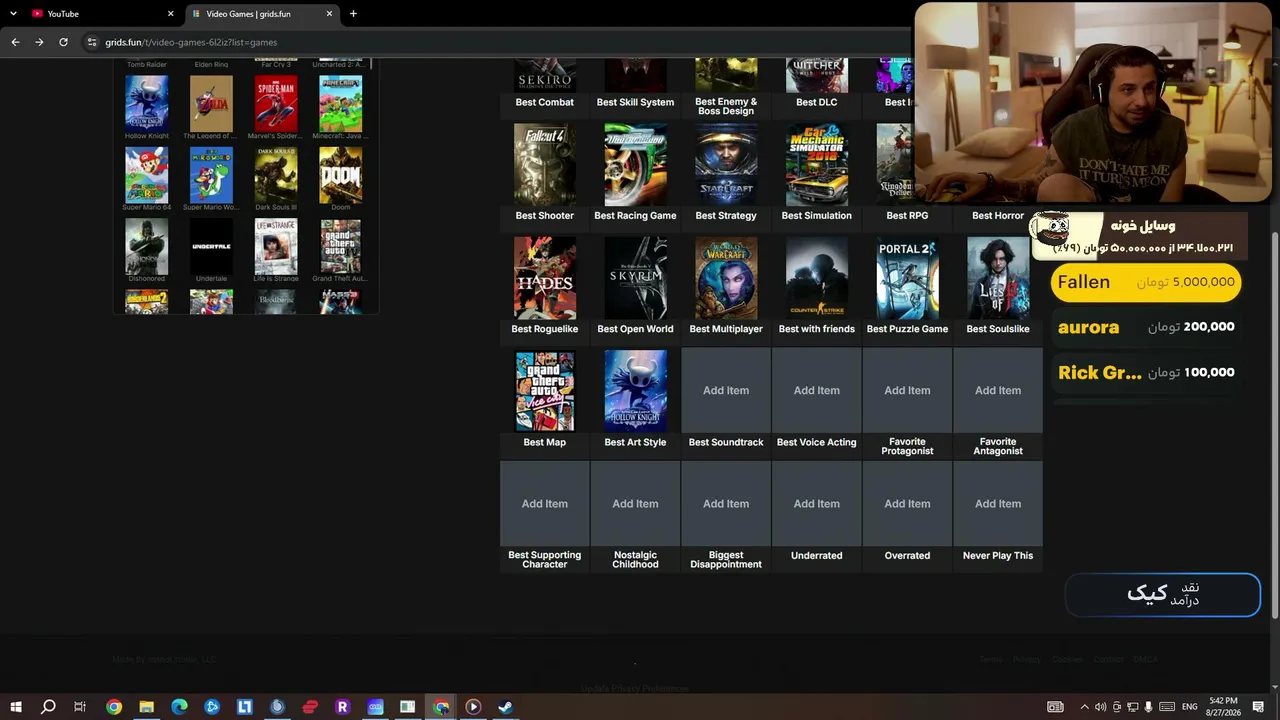Add an item for Never Play This
The width and height of the screenshot is (1280, 720).
point(998,504)
